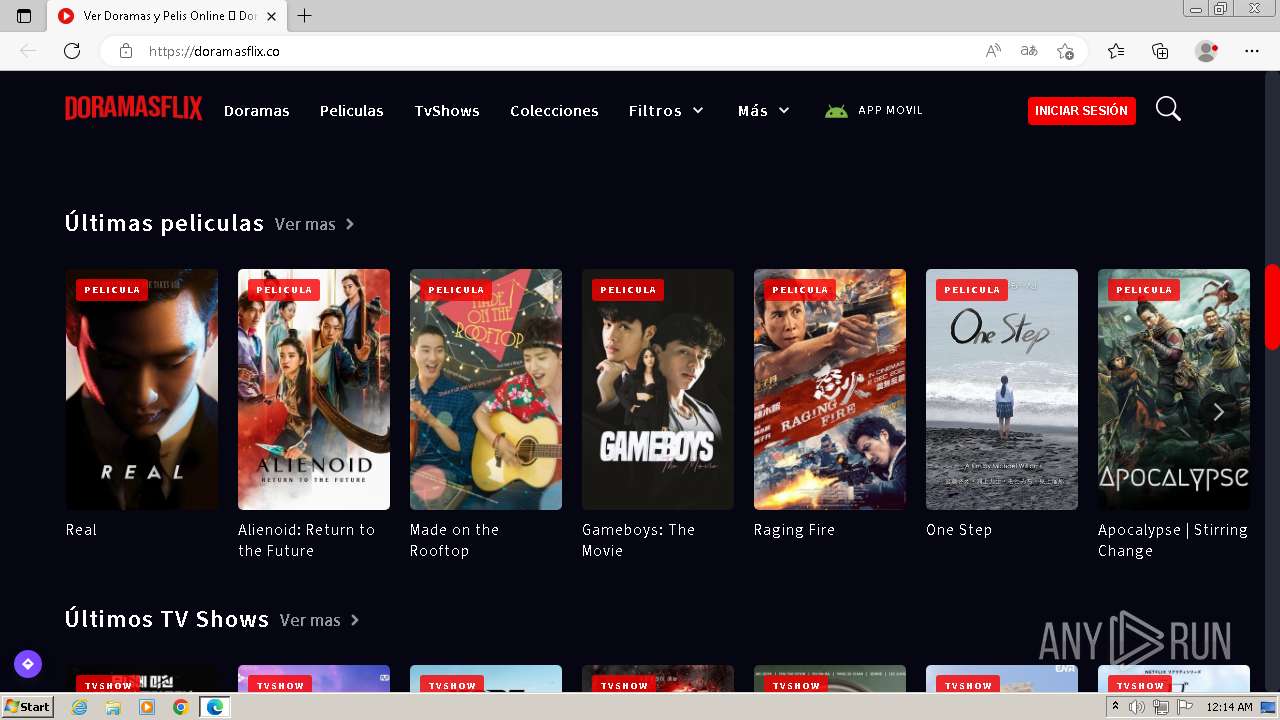
Task: Click the taskbar clock 12:14 AM
Action: coord(1229,707)
